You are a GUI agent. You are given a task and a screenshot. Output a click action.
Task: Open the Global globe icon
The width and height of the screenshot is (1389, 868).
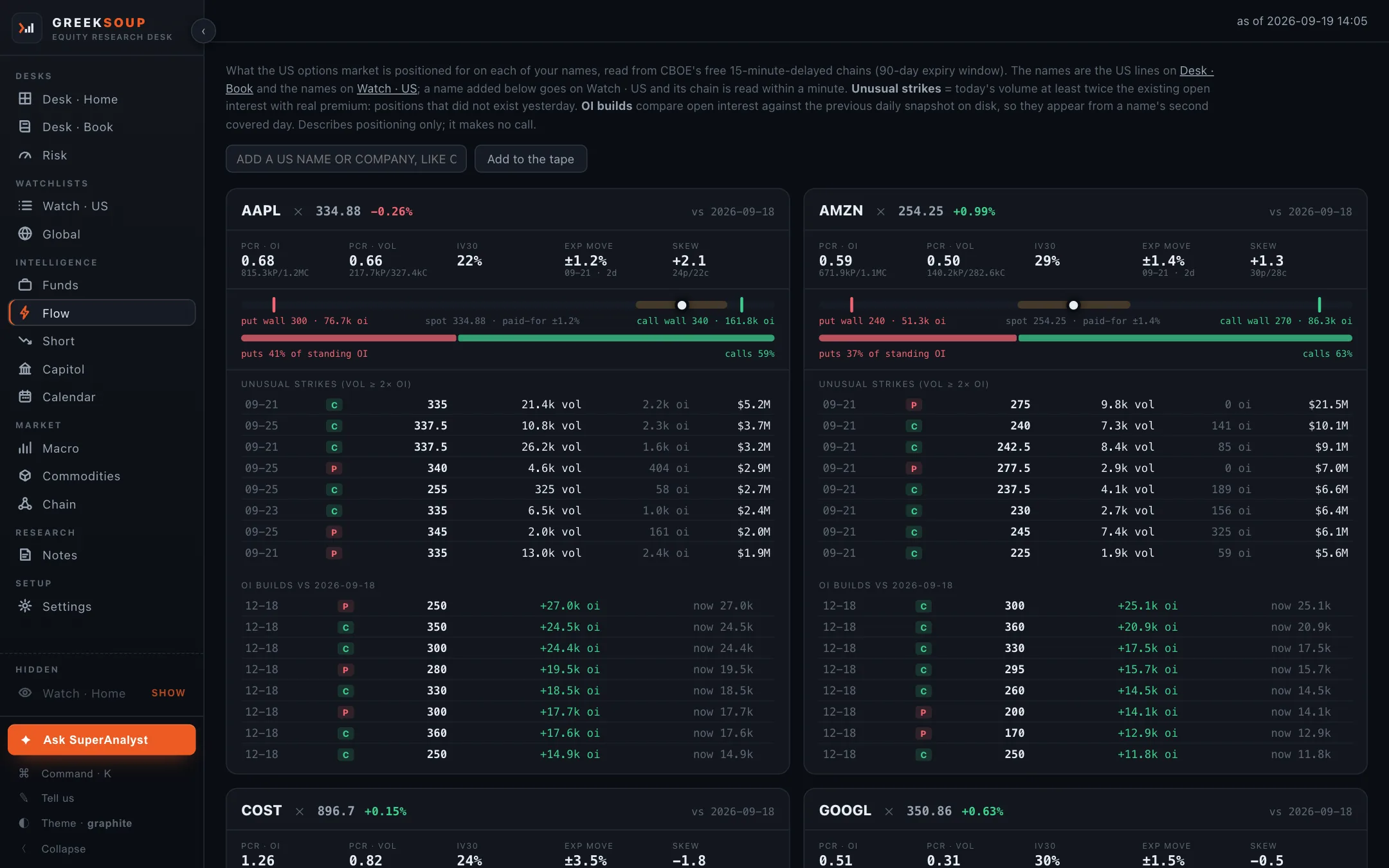coord(25,234)
